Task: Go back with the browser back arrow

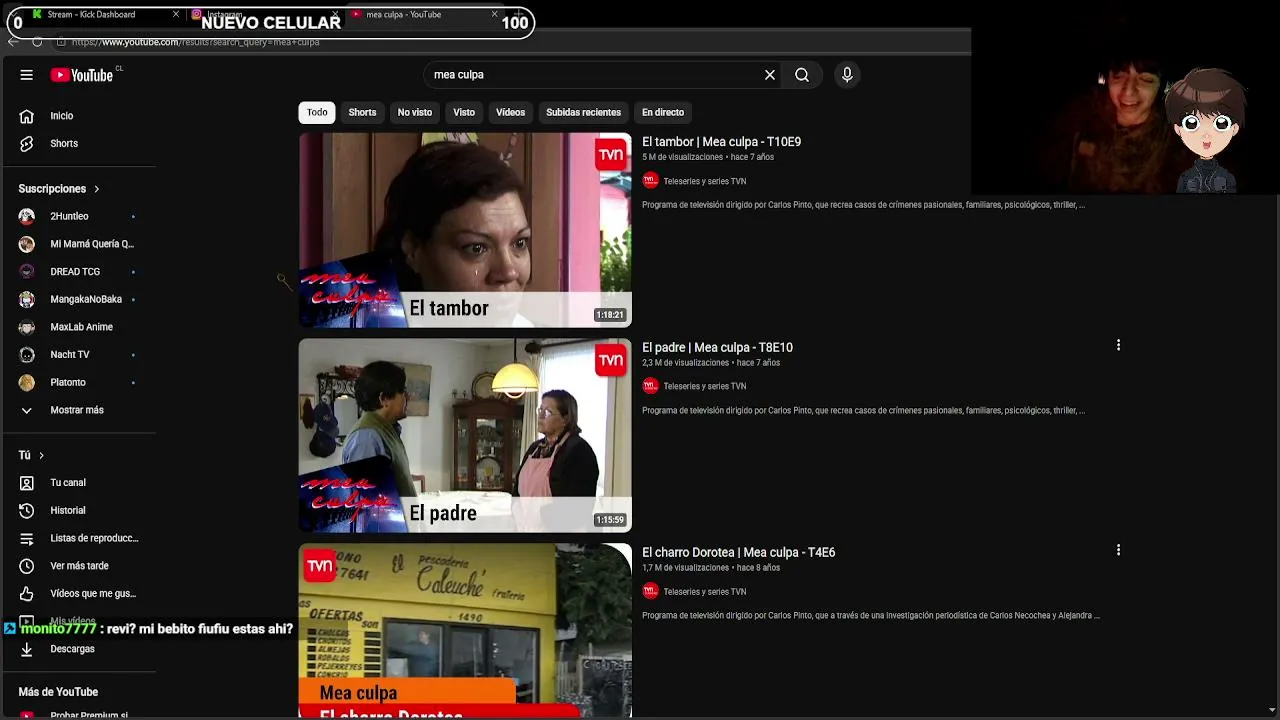Action: (x=13, y=42)
